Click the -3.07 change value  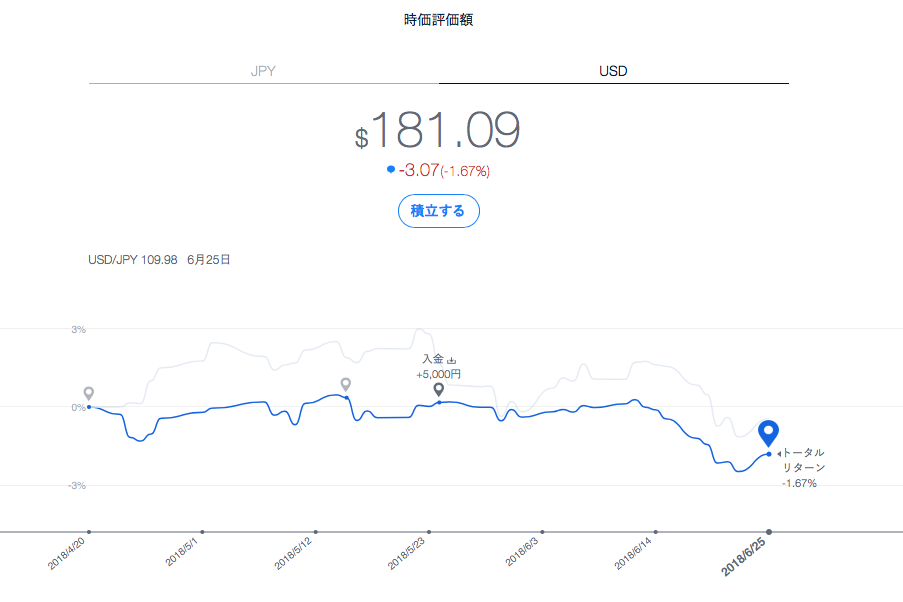pyautogui.click(x=419, y=170)
